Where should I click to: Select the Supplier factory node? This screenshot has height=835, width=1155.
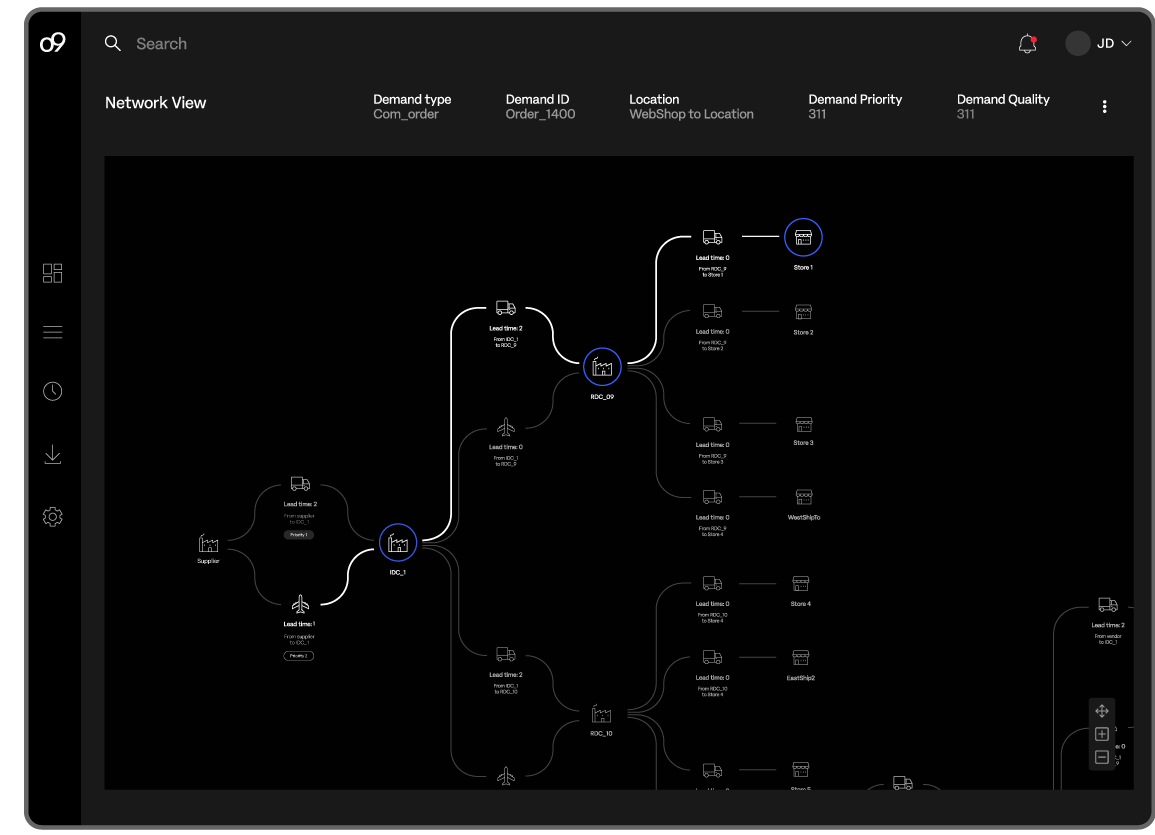click(x=208, y=545)
